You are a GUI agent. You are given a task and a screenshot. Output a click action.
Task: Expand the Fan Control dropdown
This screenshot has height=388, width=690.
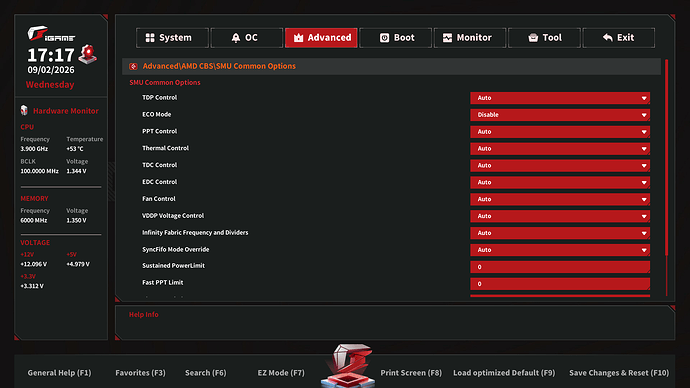pos(560,199)
